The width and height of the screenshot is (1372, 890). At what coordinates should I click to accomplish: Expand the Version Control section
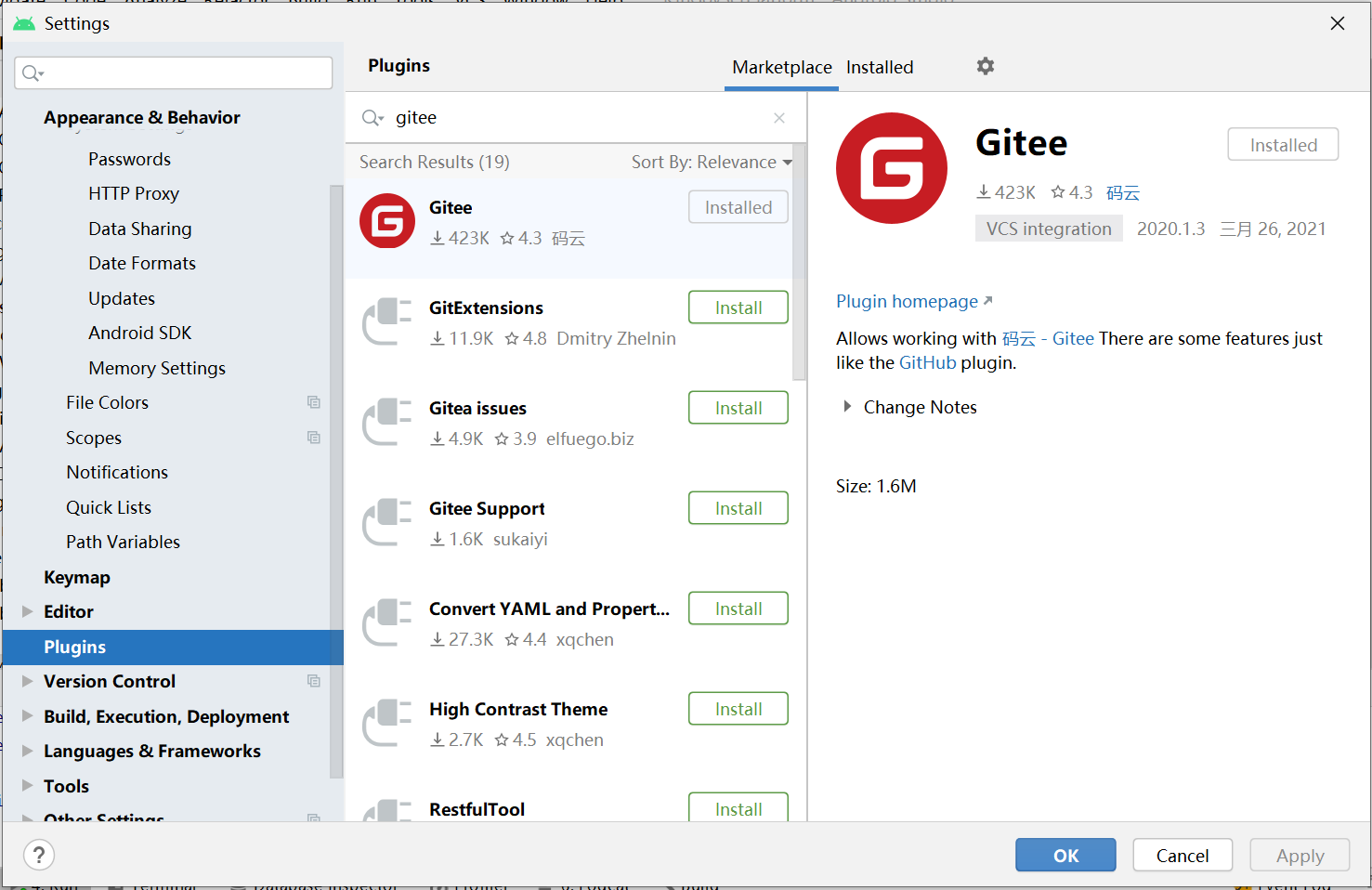[27, 681]
